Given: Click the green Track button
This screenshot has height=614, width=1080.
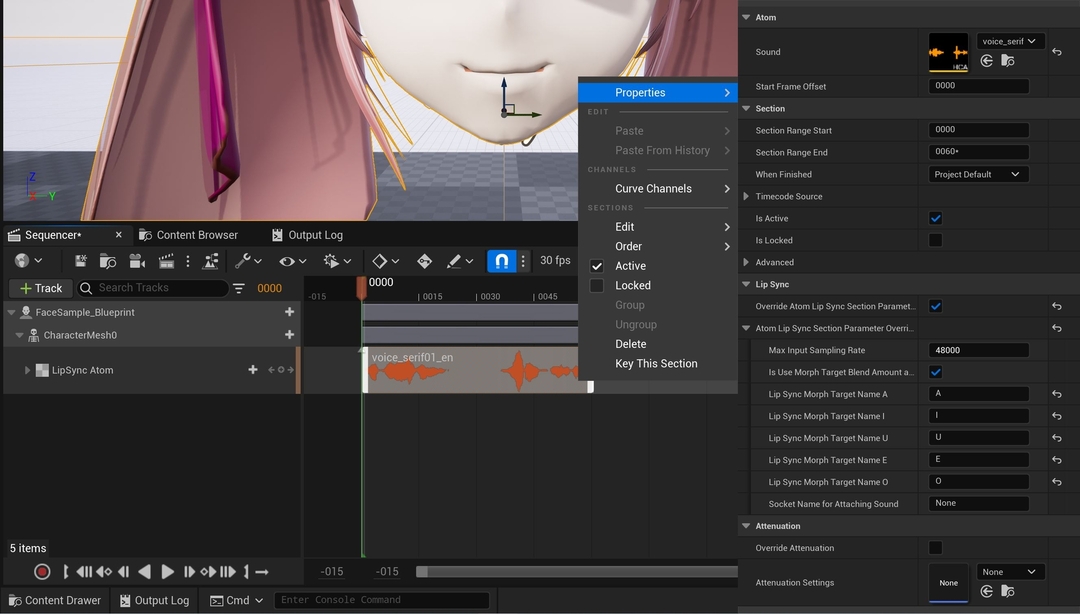Looking at the screenshot, I should [x=39, y=288].
